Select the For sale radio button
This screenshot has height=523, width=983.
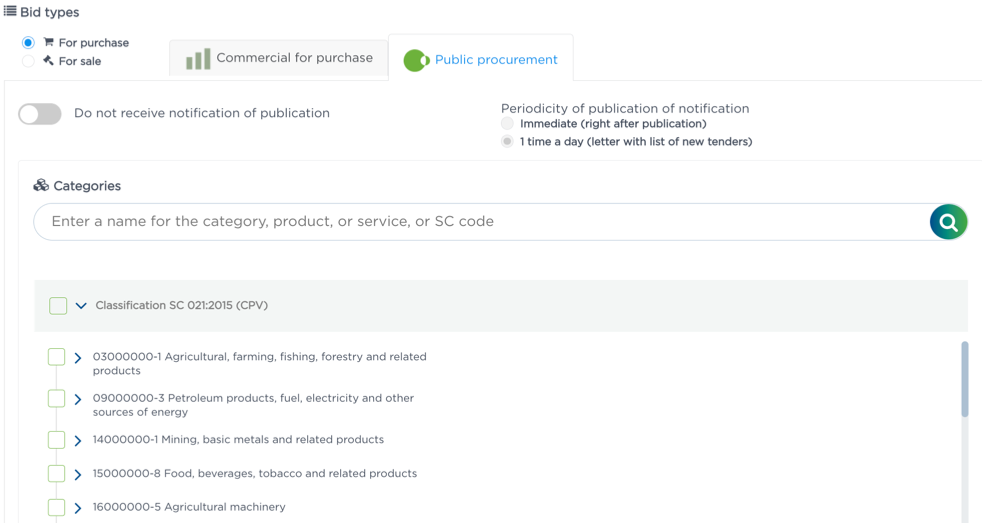28,61
